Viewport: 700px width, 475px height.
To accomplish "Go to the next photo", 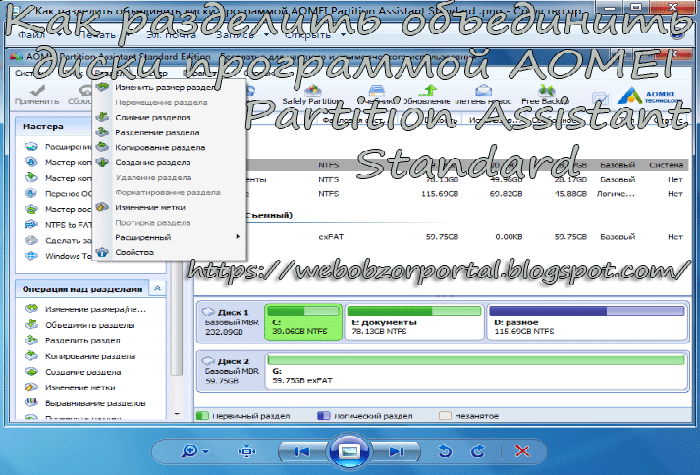I will [396, 451].
